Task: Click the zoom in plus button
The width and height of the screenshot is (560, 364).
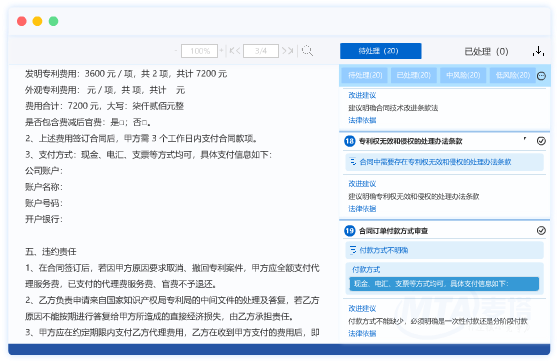Action: 221,51
